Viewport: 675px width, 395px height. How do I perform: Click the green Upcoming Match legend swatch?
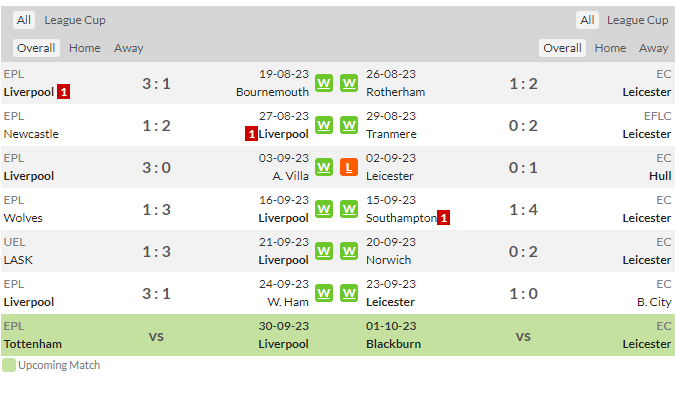click(x=9, y=365)
